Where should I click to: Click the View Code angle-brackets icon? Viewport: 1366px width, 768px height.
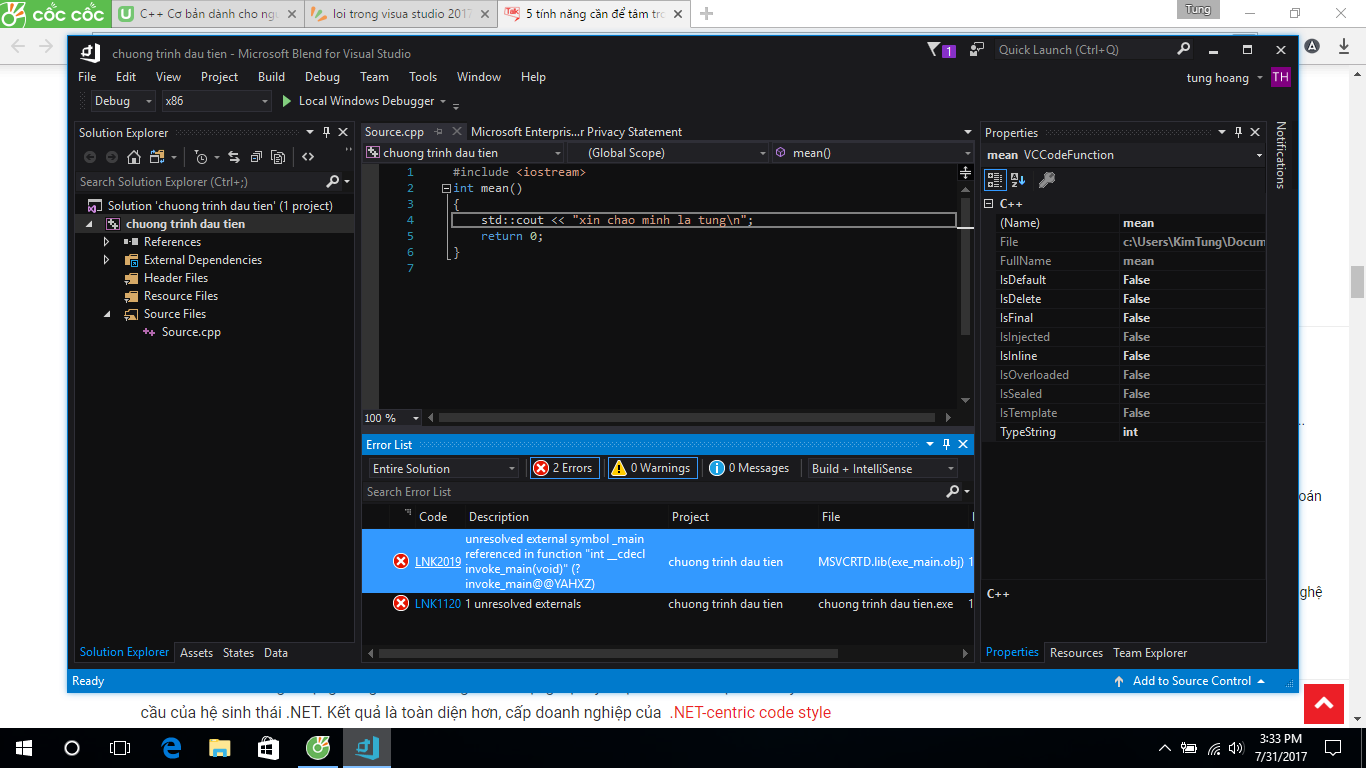308,157
